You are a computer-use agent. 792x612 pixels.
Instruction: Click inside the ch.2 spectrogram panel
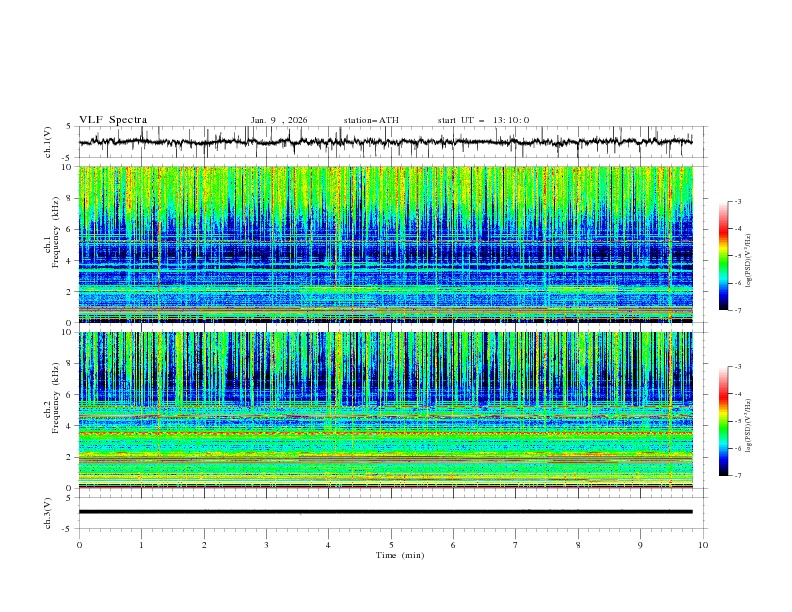(x=385, y=410)
